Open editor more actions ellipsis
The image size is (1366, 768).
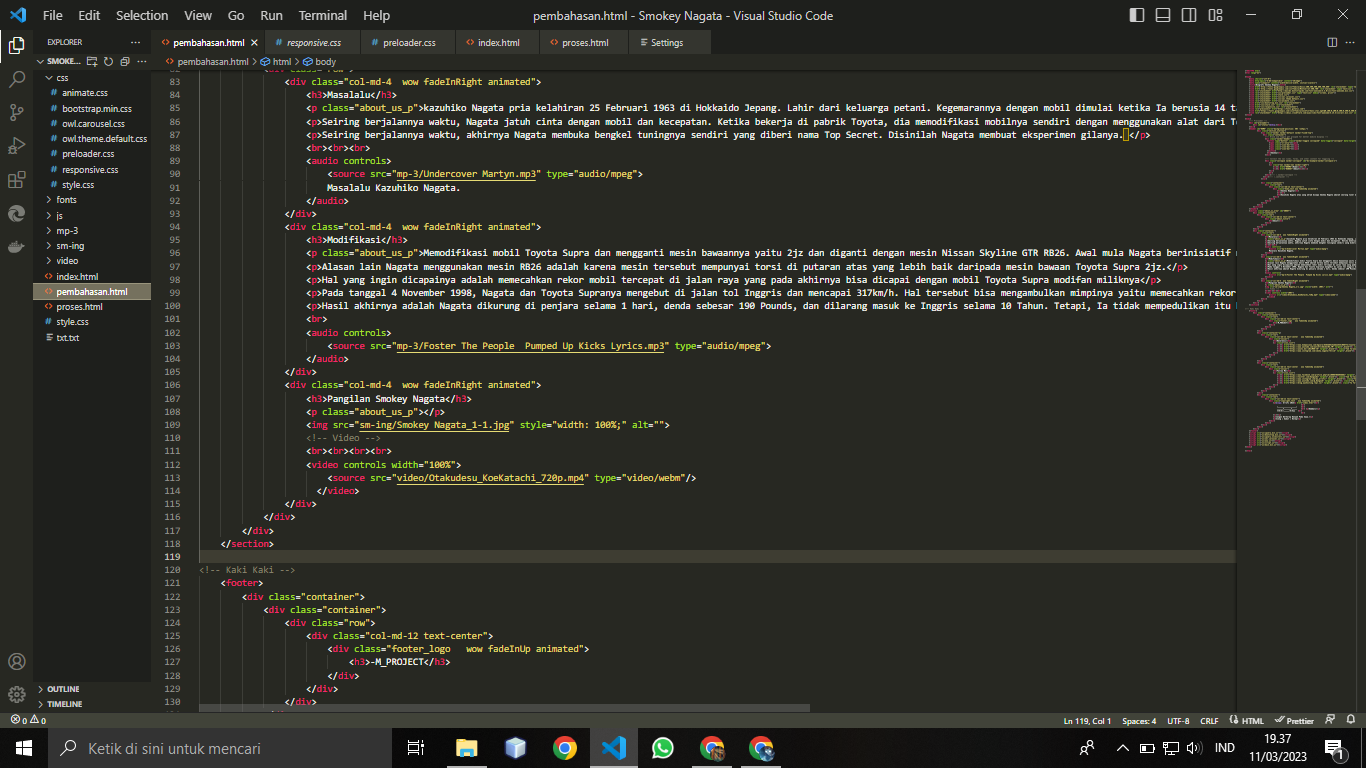[1351, 42]
